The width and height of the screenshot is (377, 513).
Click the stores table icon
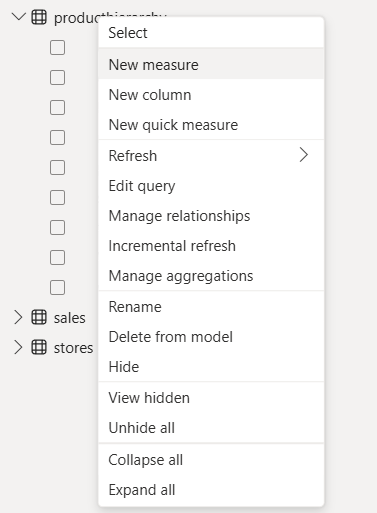click(x=39, y=347)
